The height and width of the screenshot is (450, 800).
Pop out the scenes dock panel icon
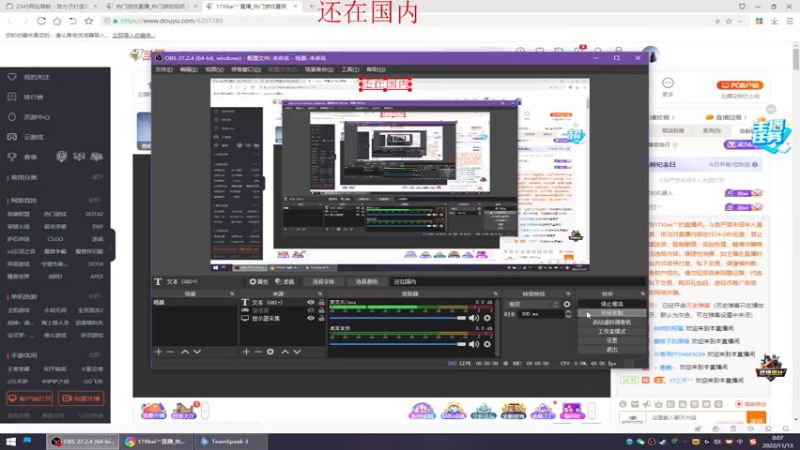[x=232, y=294]
